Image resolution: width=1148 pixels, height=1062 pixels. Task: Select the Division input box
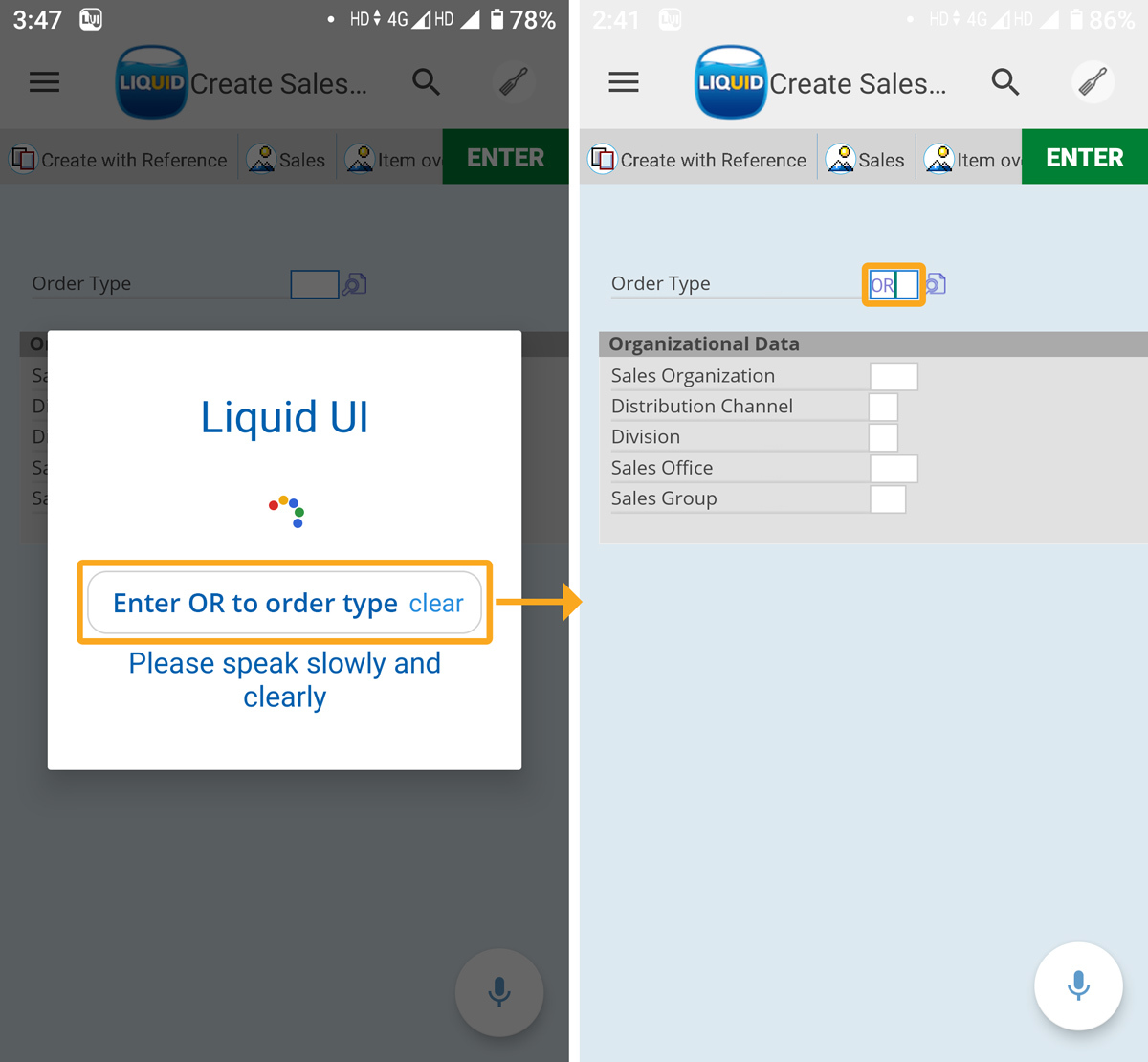883,437
